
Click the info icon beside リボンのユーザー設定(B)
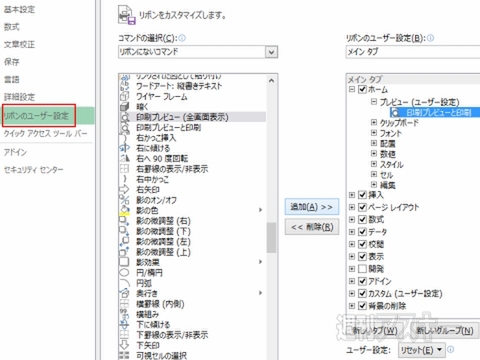[430, 38]
